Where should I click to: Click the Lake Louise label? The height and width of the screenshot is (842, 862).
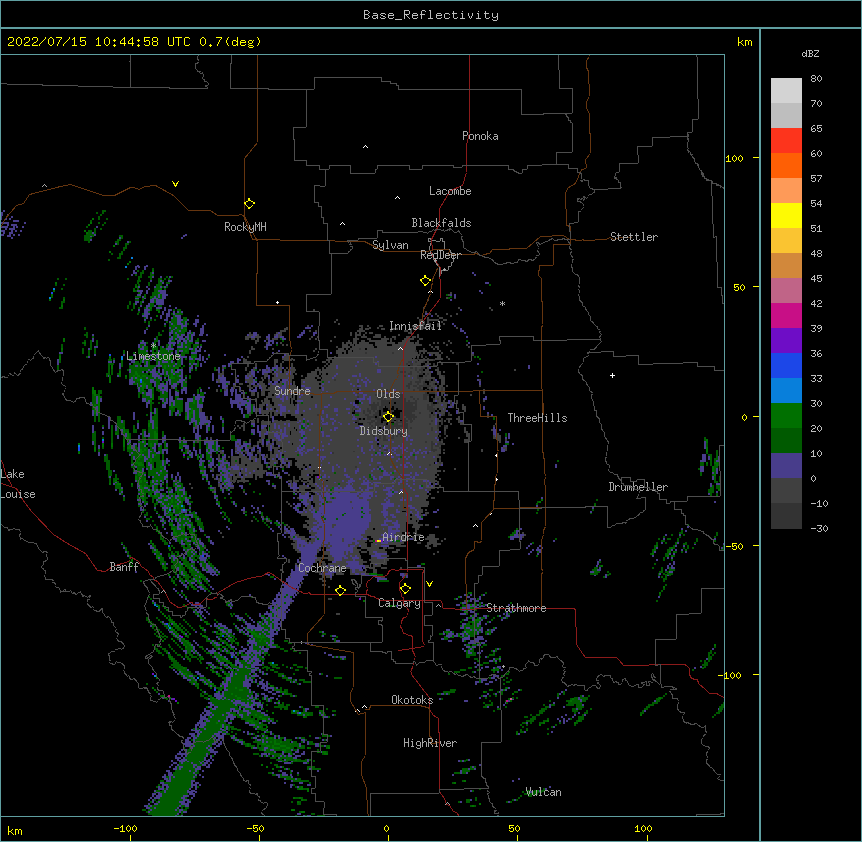click(x=18, y=484)
